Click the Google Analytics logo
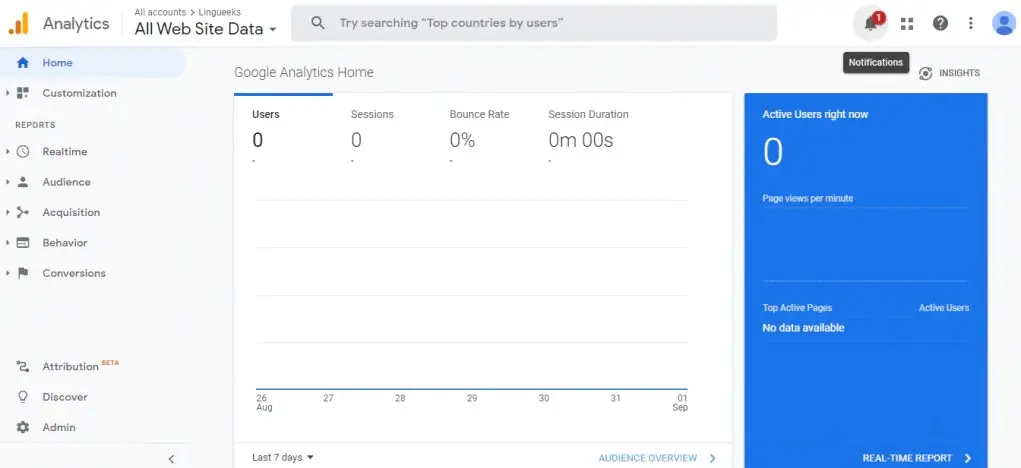The height and width of the screenshot is (468, 1021). (x=19, y=24)
